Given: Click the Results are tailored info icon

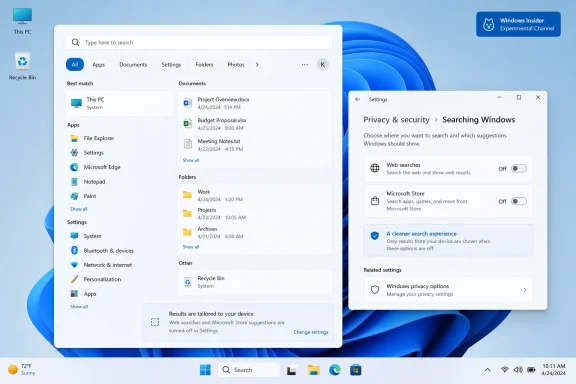Looking at the screenshot, I should click(155, 322).
